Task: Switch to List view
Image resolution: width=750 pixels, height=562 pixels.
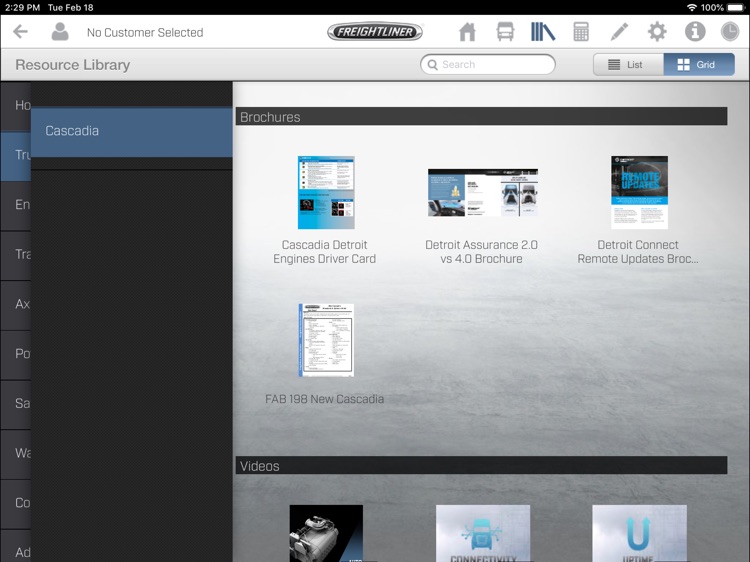Action: click(x=628, y=65)
